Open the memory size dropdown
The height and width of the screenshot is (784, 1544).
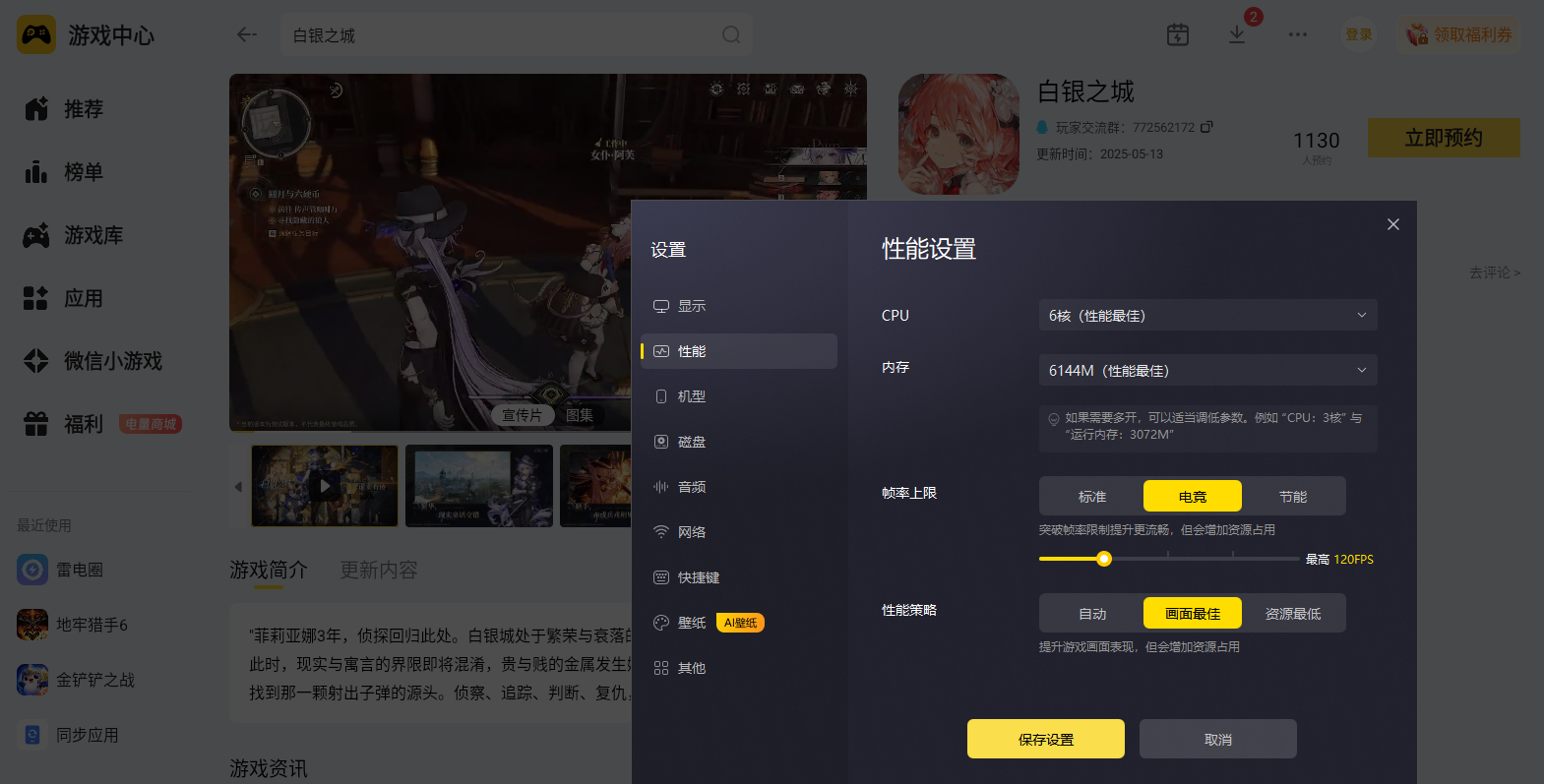(x=1208, y=370)
